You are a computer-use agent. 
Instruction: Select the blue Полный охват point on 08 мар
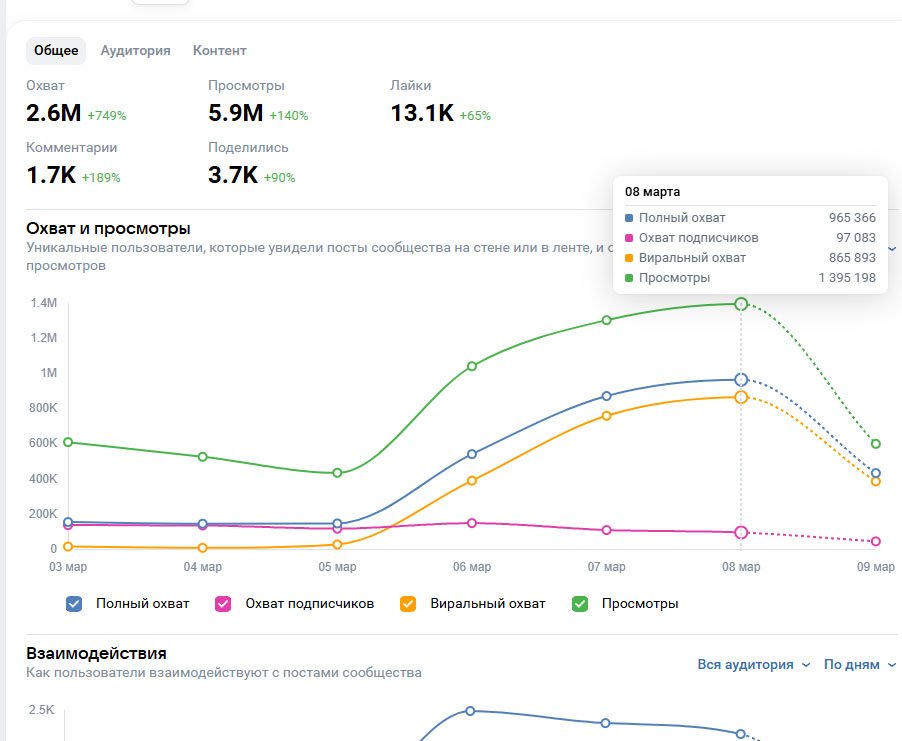[x=741, y=380]
